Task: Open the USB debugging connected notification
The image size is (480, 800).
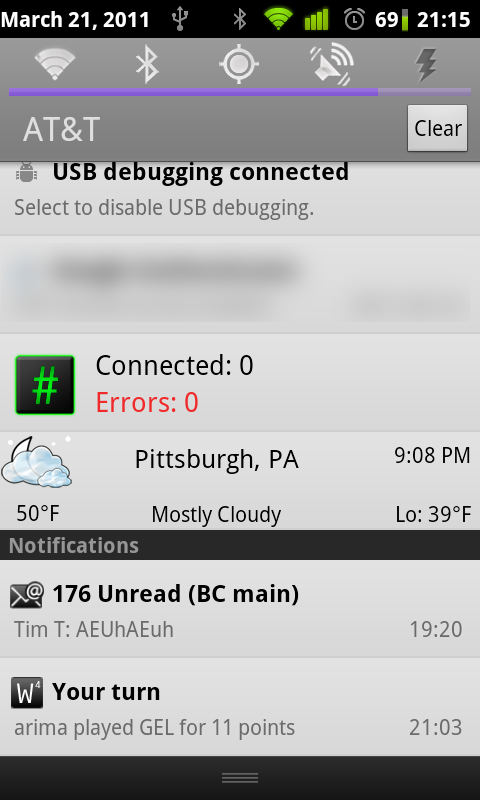Action: tap(240, 198)
